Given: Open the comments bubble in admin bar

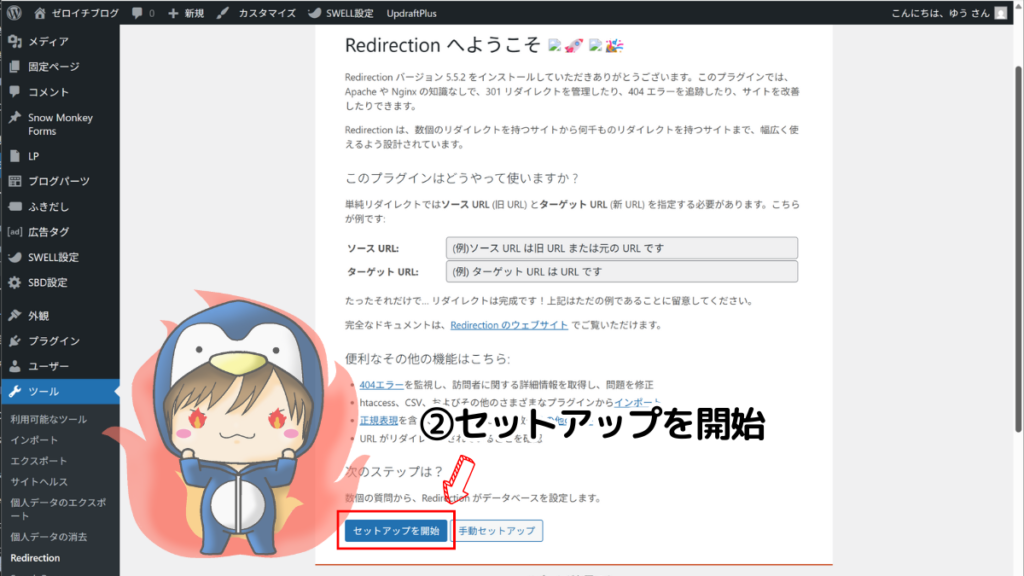Looking at the screenshot, I should click(x=143, y=13).
